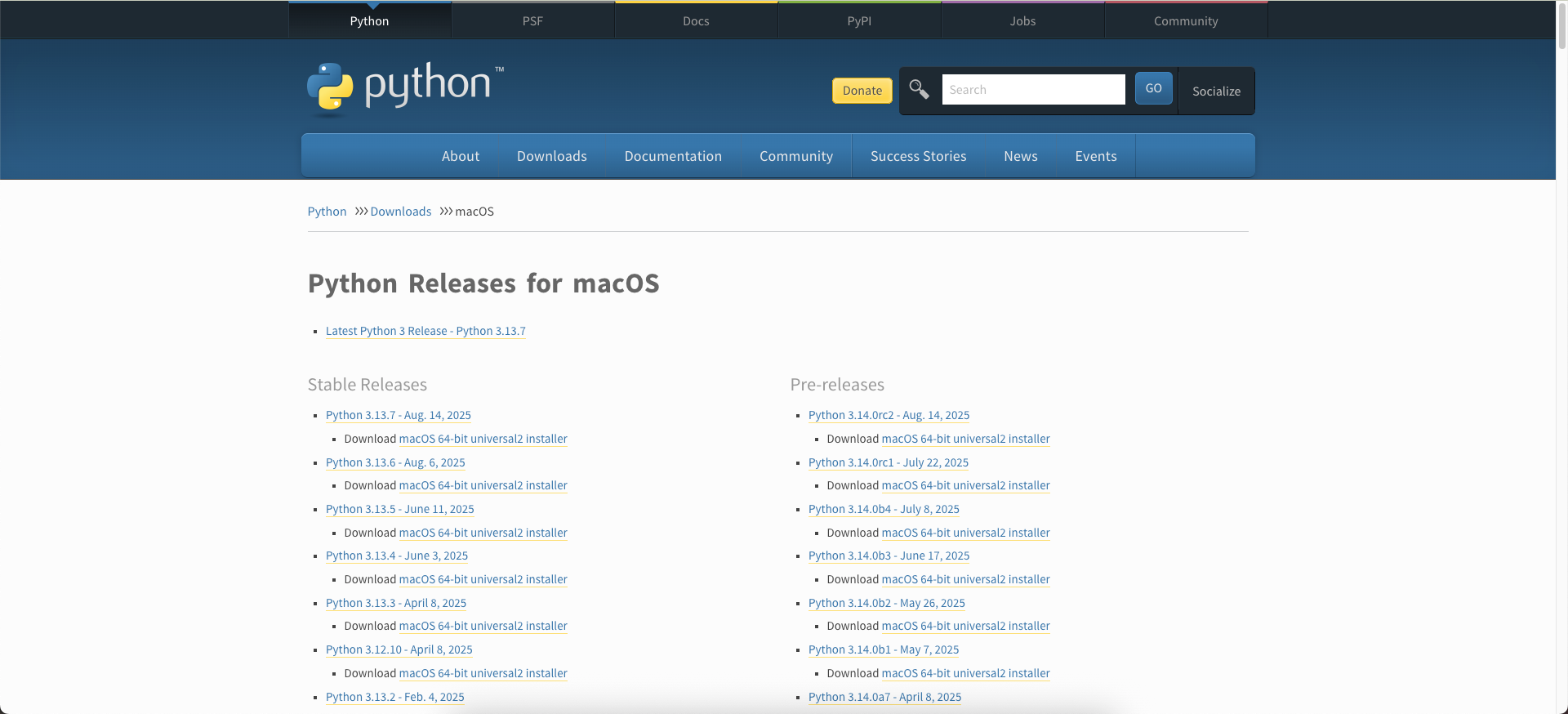Screen dimensions: 1568x714
Task: Open Python 3.14.0b3 - June 17, 2025 pre-release
Action: click(889, 556)
